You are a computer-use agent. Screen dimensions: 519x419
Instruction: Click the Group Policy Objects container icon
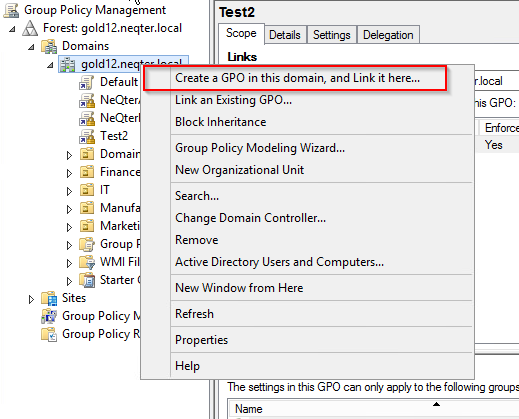87,244
